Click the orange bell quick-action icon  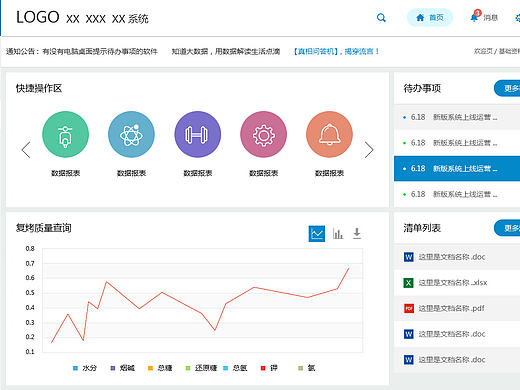[329, 134]
